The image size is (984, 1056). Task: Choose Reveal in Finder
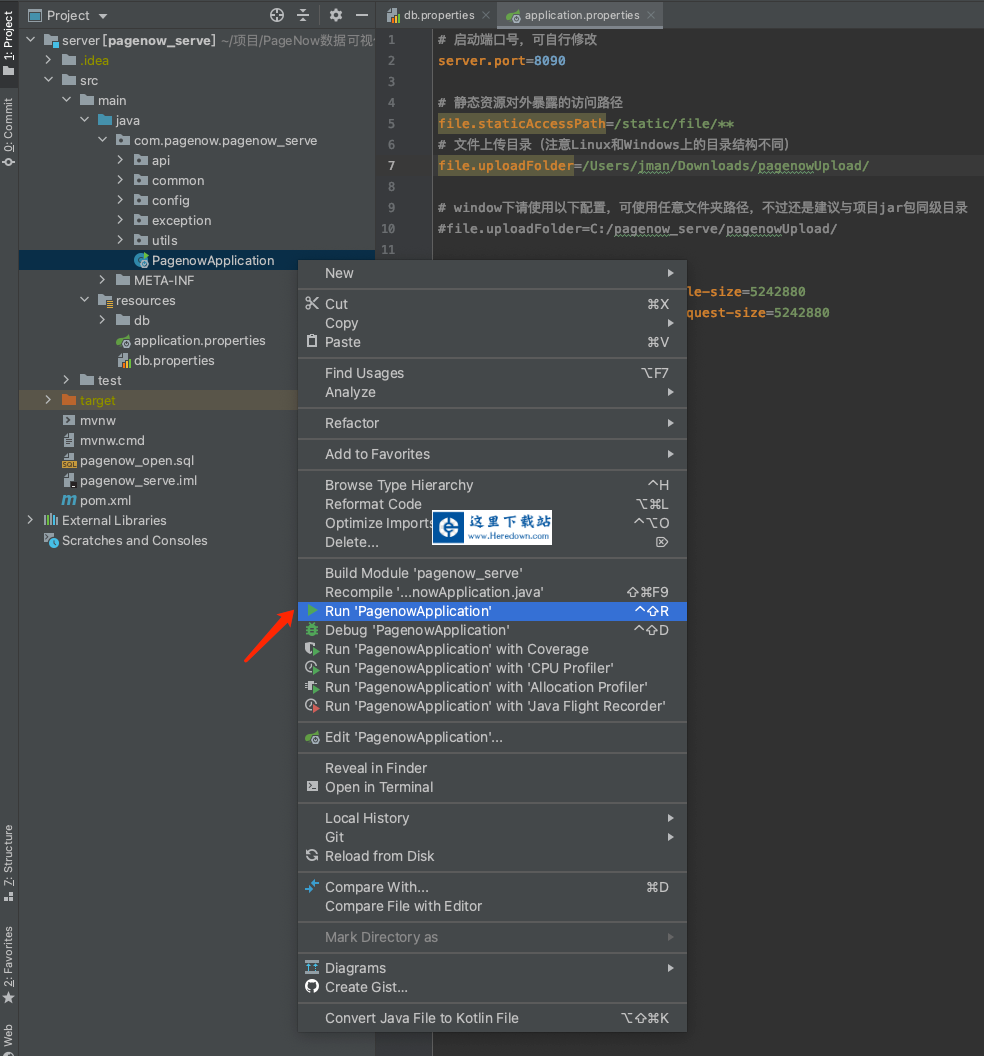[x=376, y=768]
